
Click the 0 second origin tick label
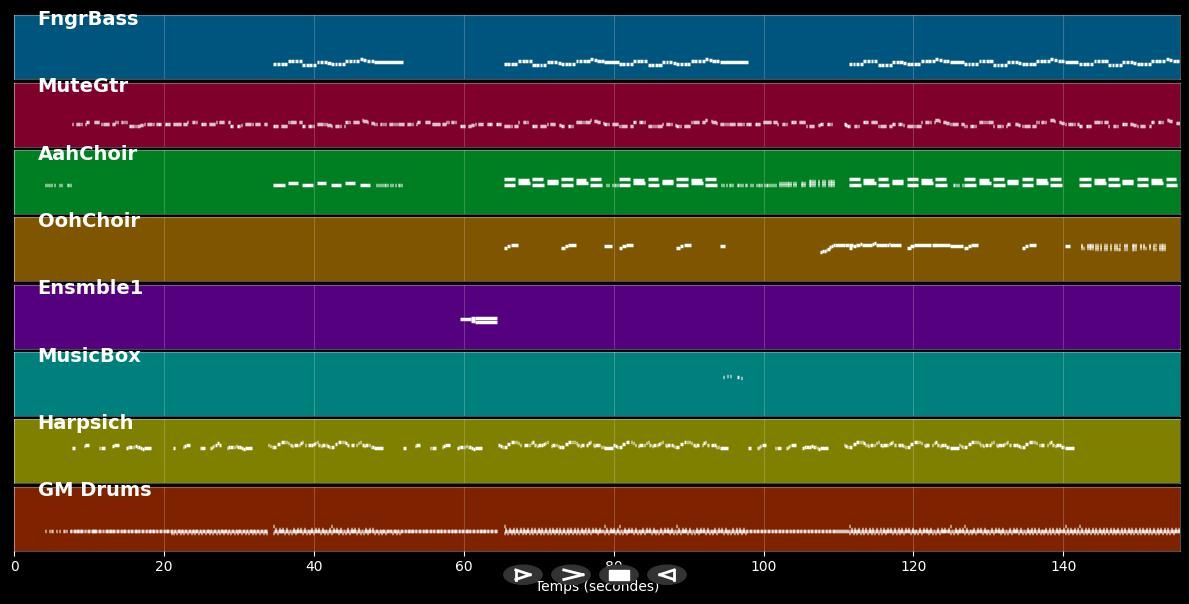(x=15, y=567)
